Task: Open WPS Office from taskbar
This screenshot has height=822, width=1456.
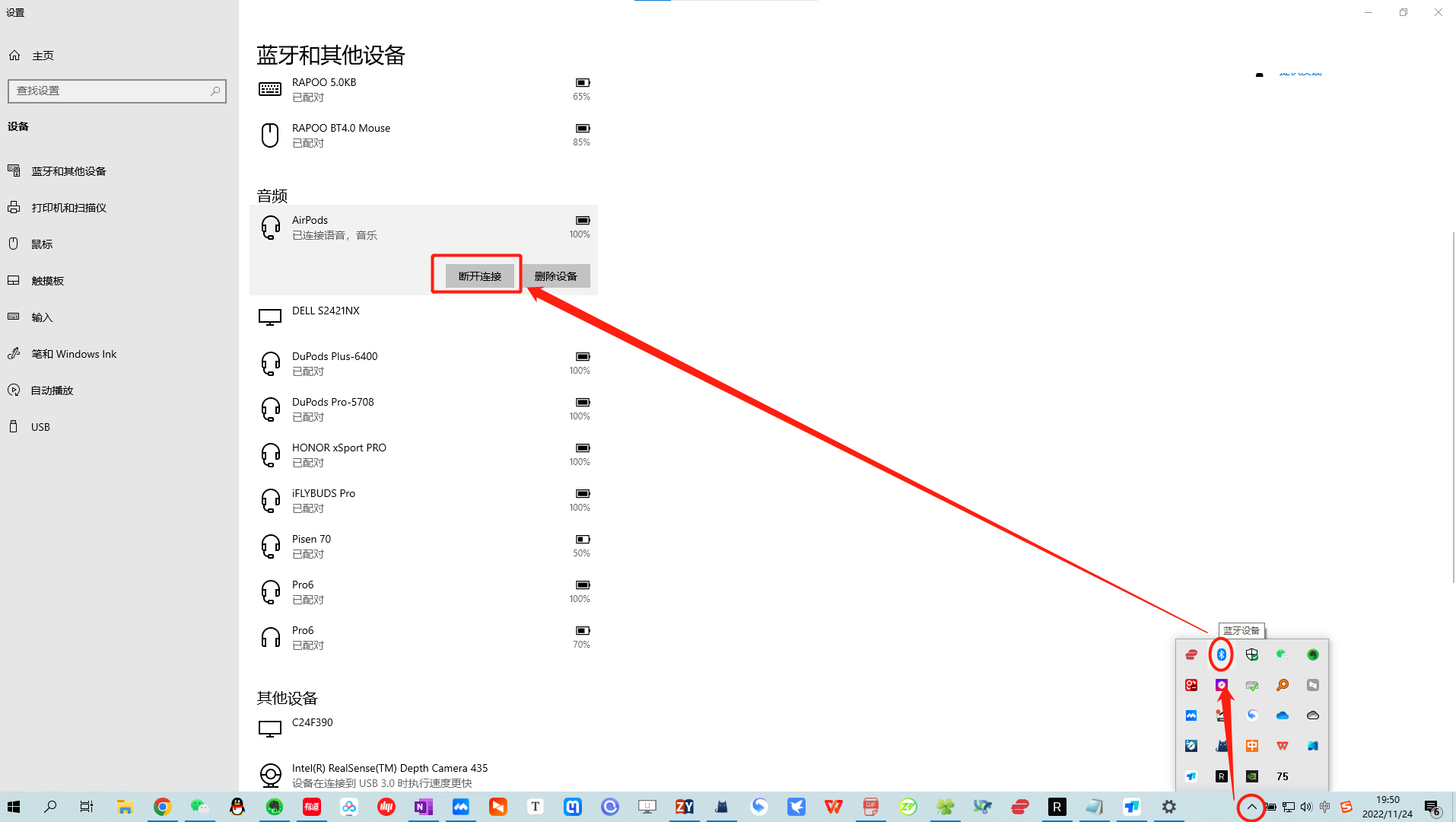Action: coord(834,807)
